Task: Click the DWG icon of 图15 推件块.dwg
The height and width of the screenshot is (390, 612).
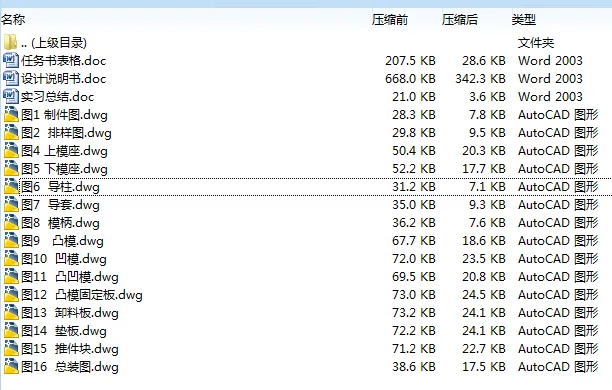Action: (x=11, y=348)
